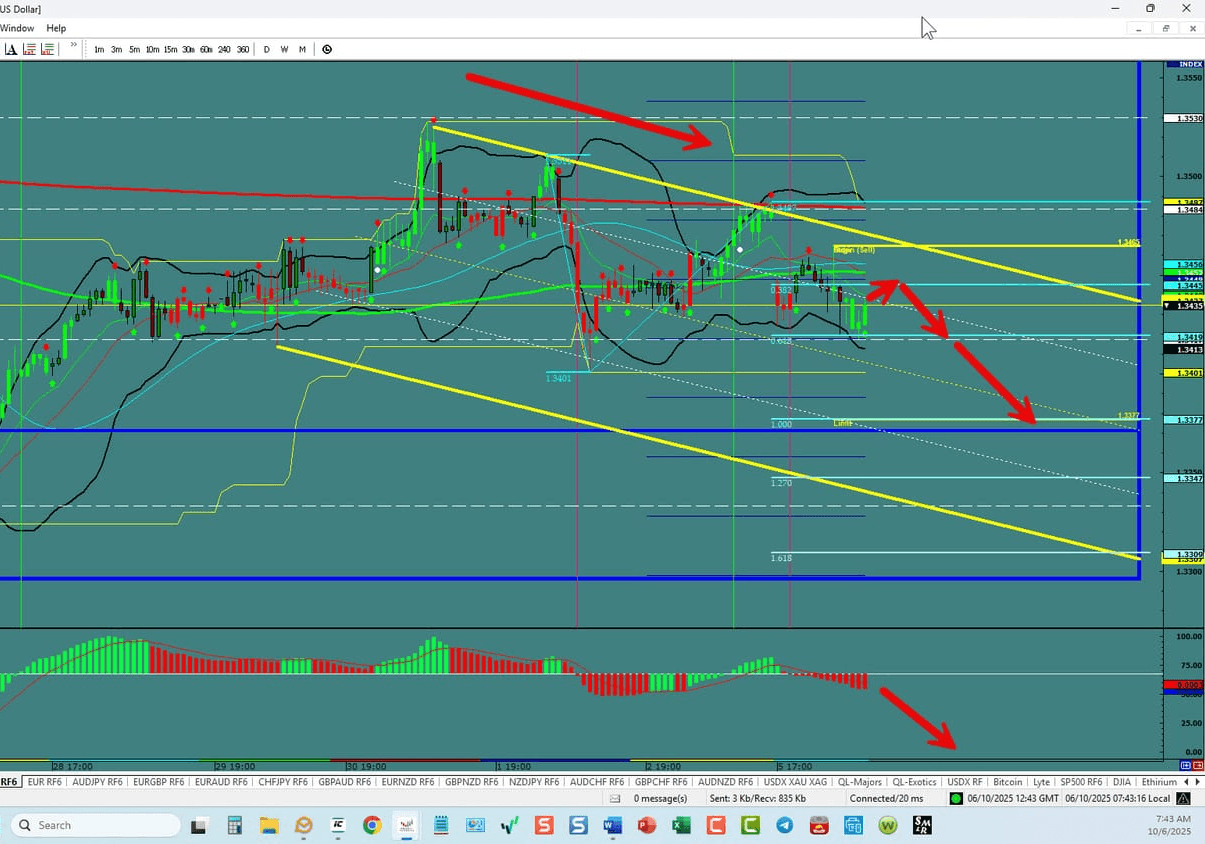Open the session clock icon in toolbar
This screenshot has height=844, width=1205.
point(327,48)
